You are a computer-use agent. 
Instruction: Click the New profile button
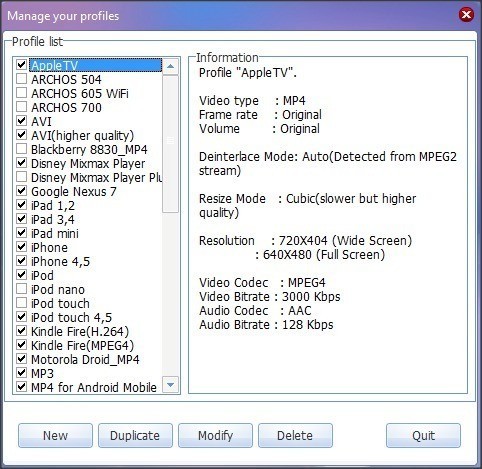(55, 435)
